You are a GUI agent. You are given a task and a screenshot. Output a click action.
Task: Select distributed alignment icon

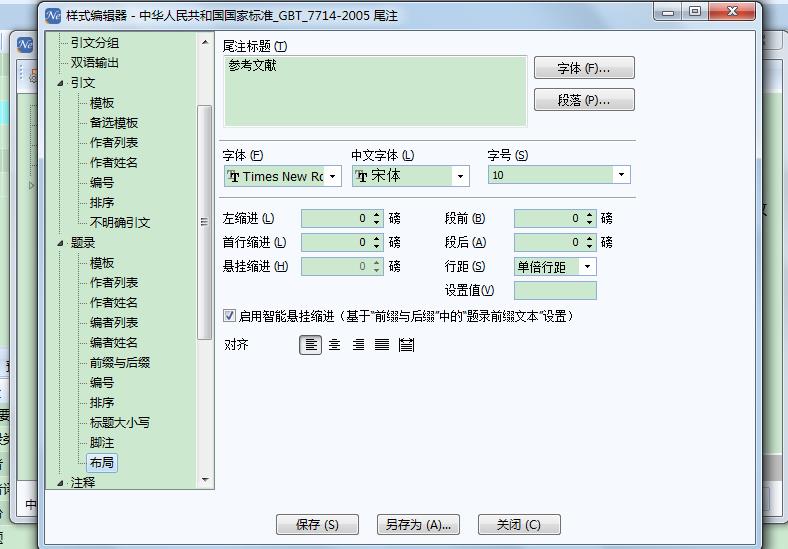pos(406,345)
